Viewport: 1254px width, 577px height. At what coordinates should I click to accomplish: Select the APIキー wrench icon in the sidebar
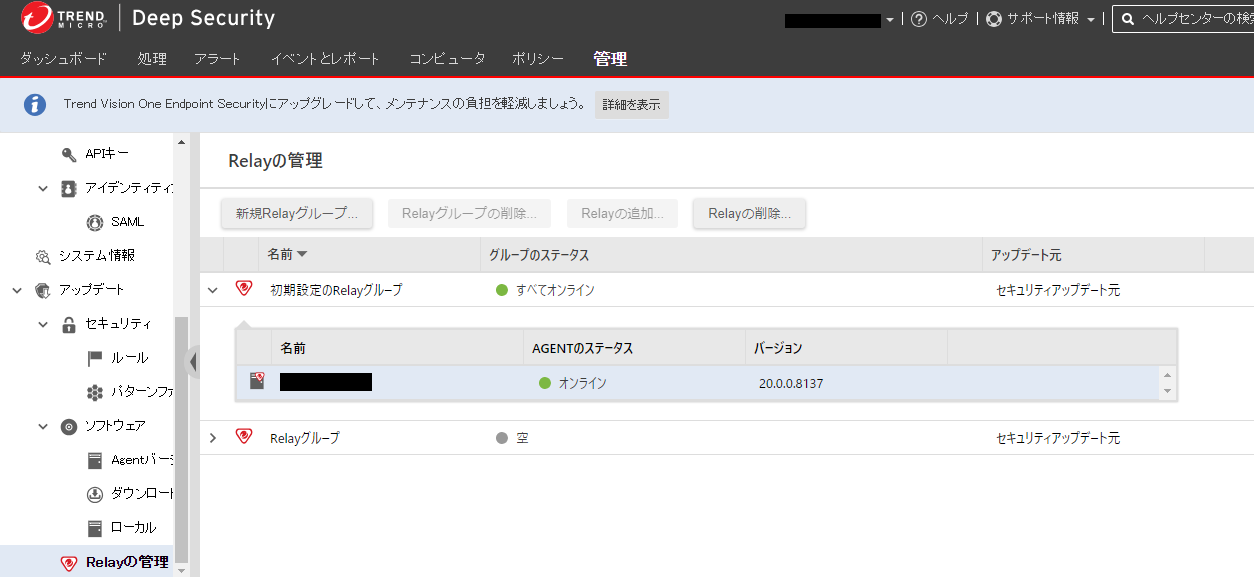pyautogui.click(x=71, y=153)
